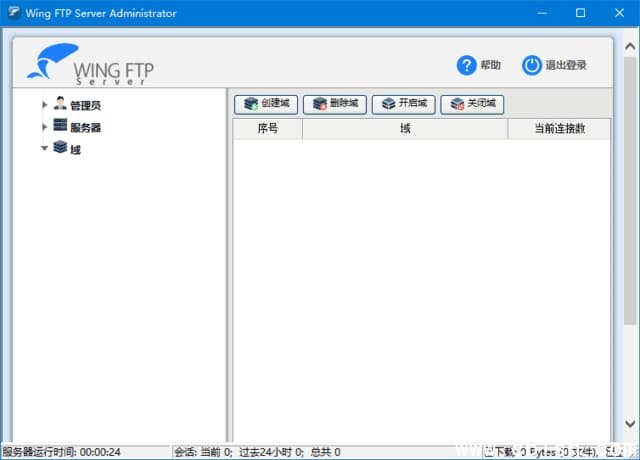Expand the 管理员 tree node arrow

(x=44, y=105)
